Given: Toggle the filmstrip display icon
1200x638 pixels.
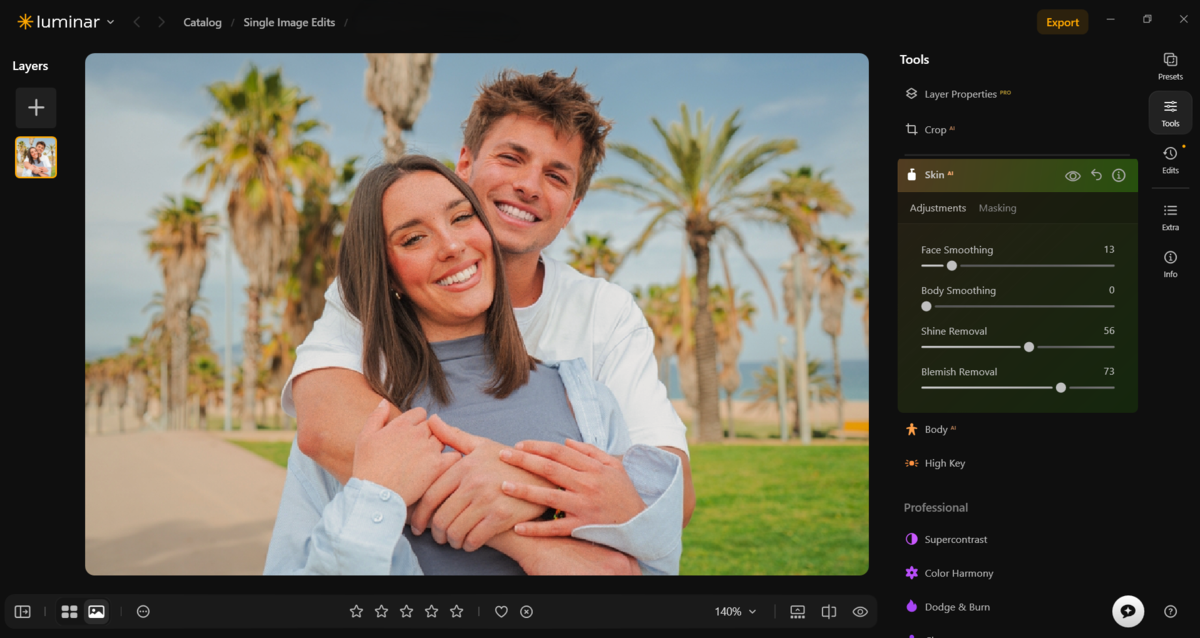Looking at the screenshot, I should [x=797, y=611].
